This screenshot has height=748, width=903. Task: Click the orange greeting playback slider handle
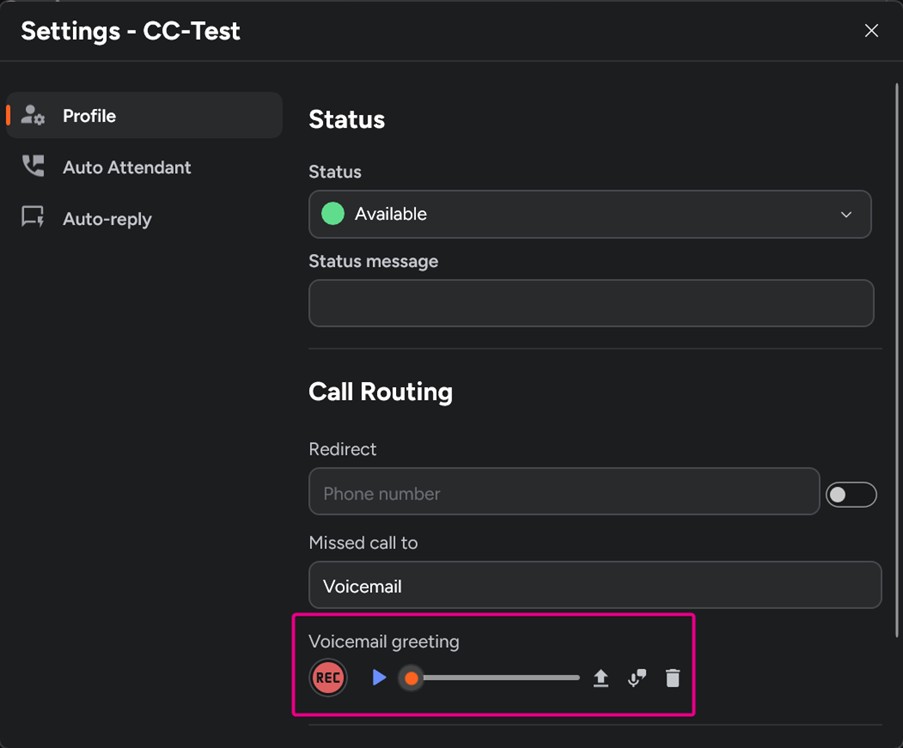[411, 678]
